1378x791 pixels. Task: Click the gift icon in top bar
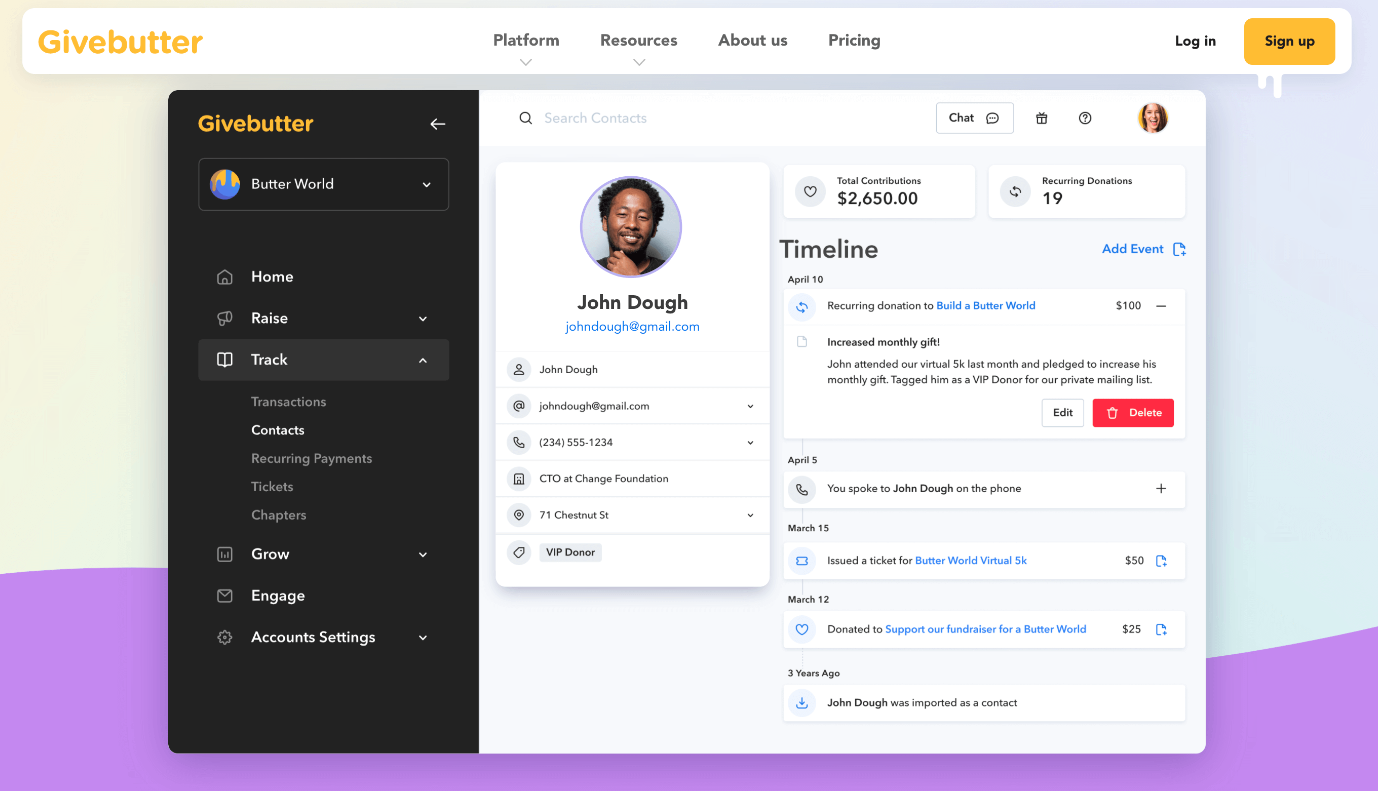pyautogui.click(x=1041, y=118)
